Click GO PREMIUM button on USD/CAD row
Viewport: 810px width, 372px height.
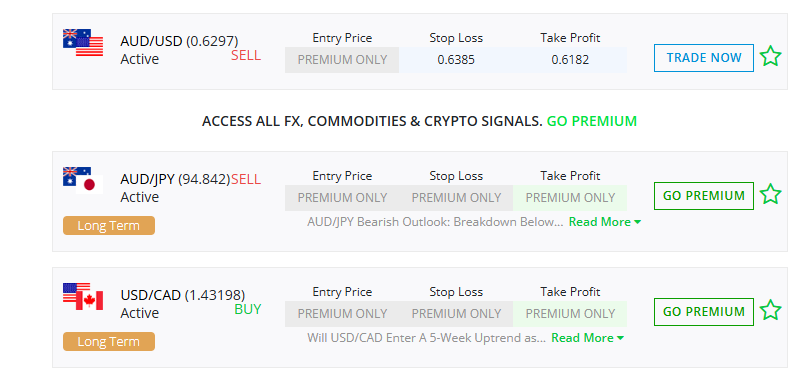(x=704, y=312)
